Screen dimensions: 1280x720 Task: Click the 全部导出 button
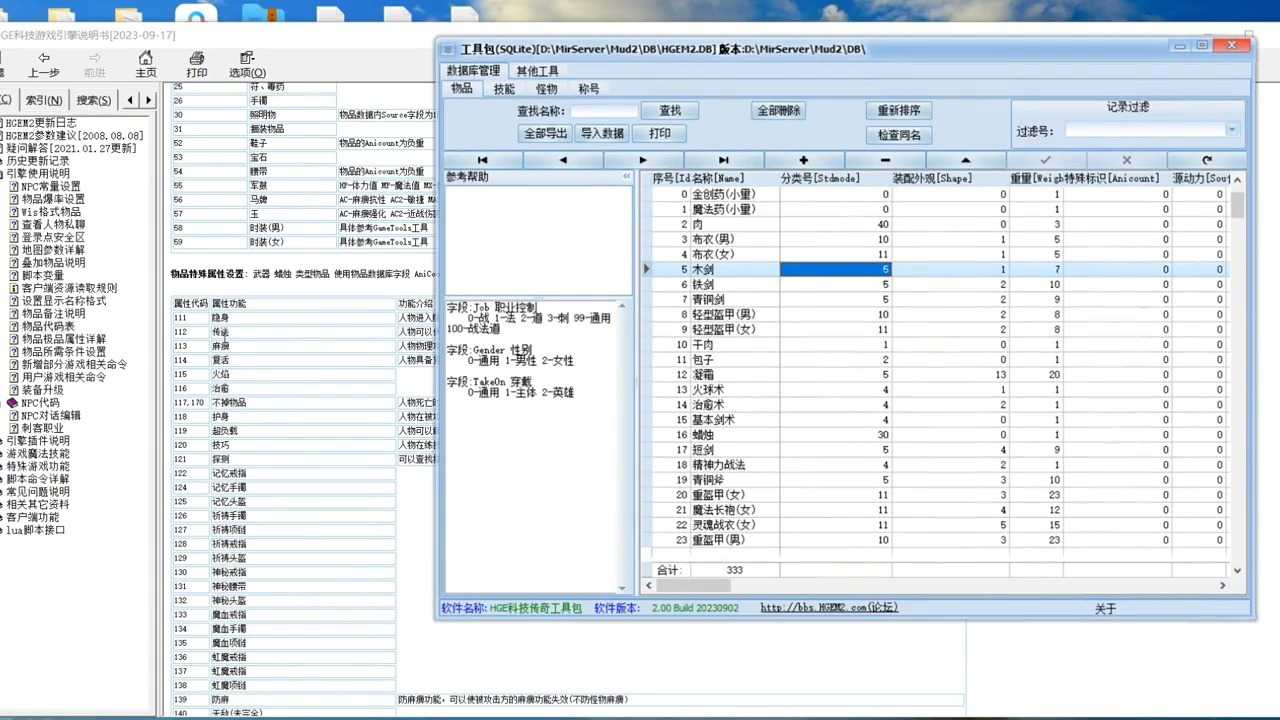pyautogui.click(x=546, y=133)
